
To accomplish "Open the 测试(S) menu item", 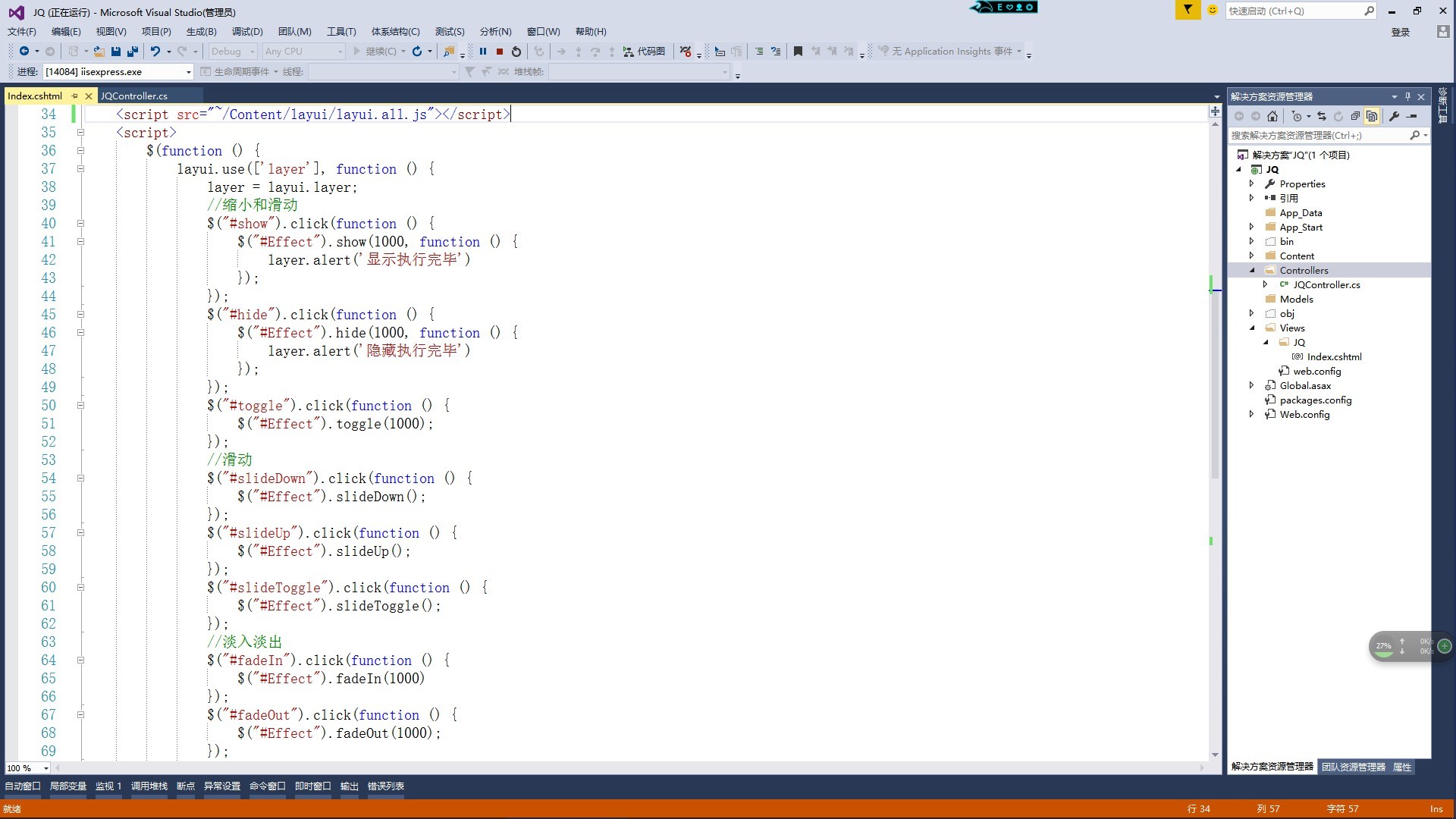I will pos(448,31).
